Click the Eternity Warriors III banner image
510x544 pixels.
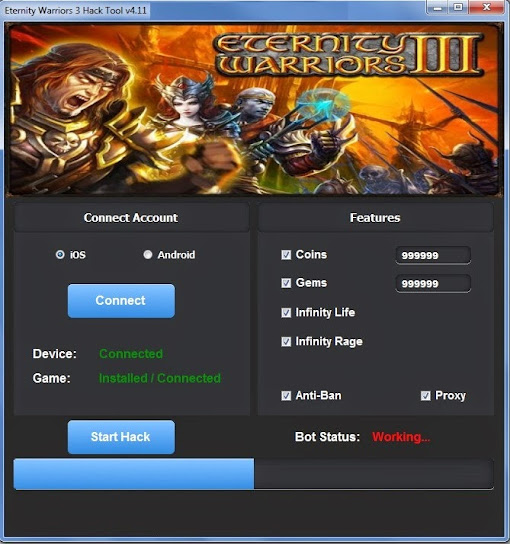(254, 109)
